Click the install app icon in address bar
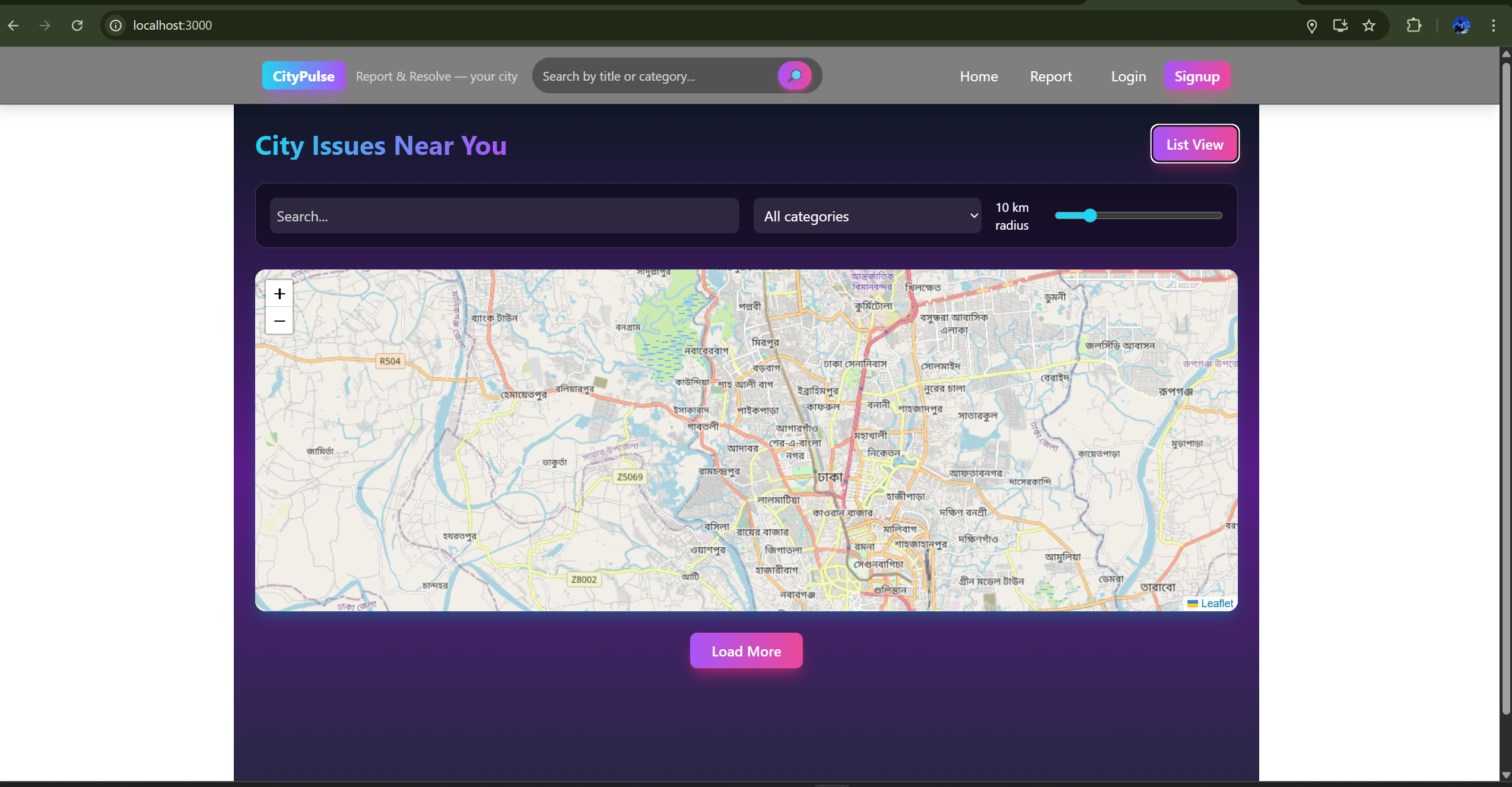 click(x=1341, y=26)
